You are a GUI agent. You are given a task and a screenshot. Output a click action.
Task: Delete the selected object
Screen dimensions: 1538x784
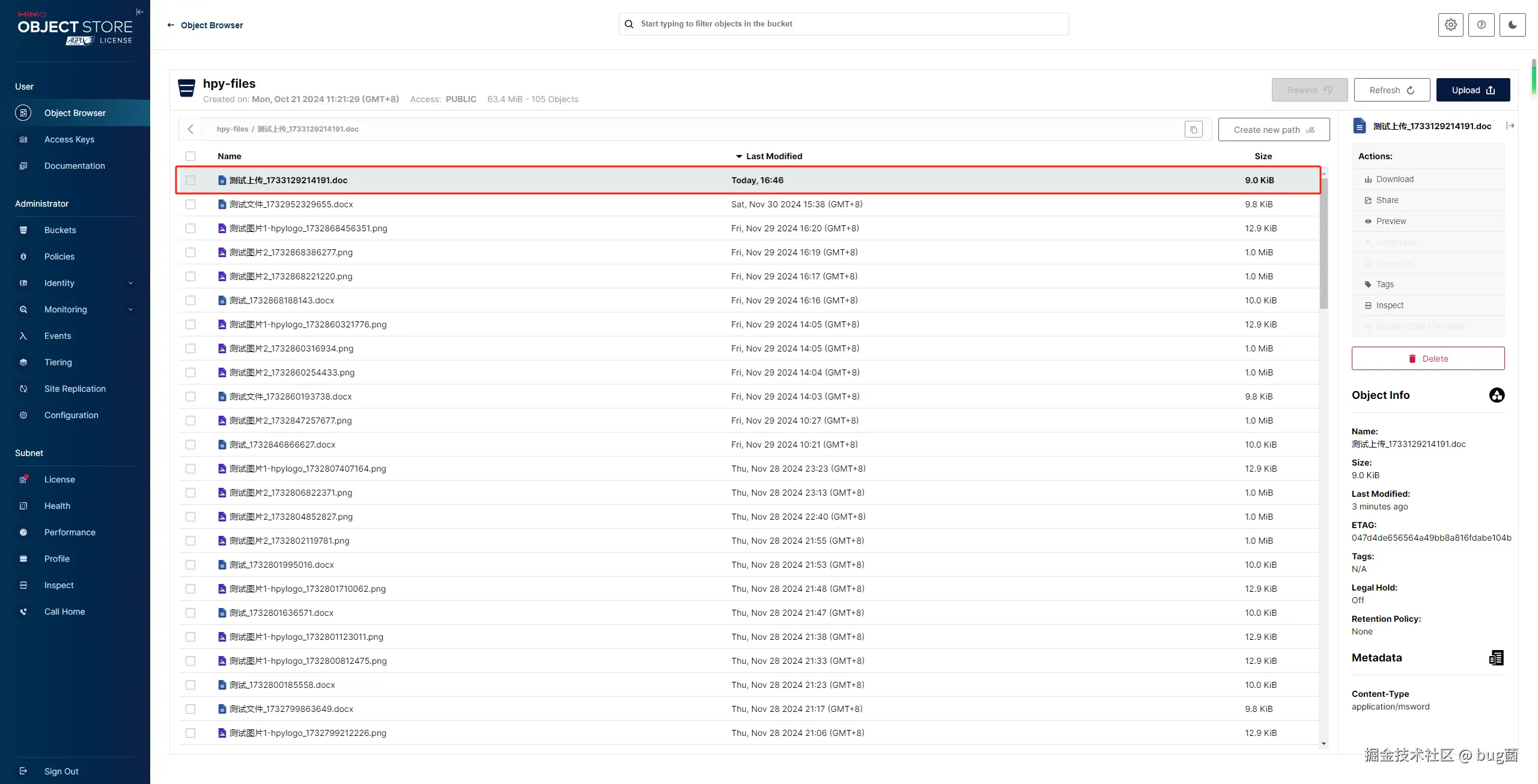click(1427, 359)
